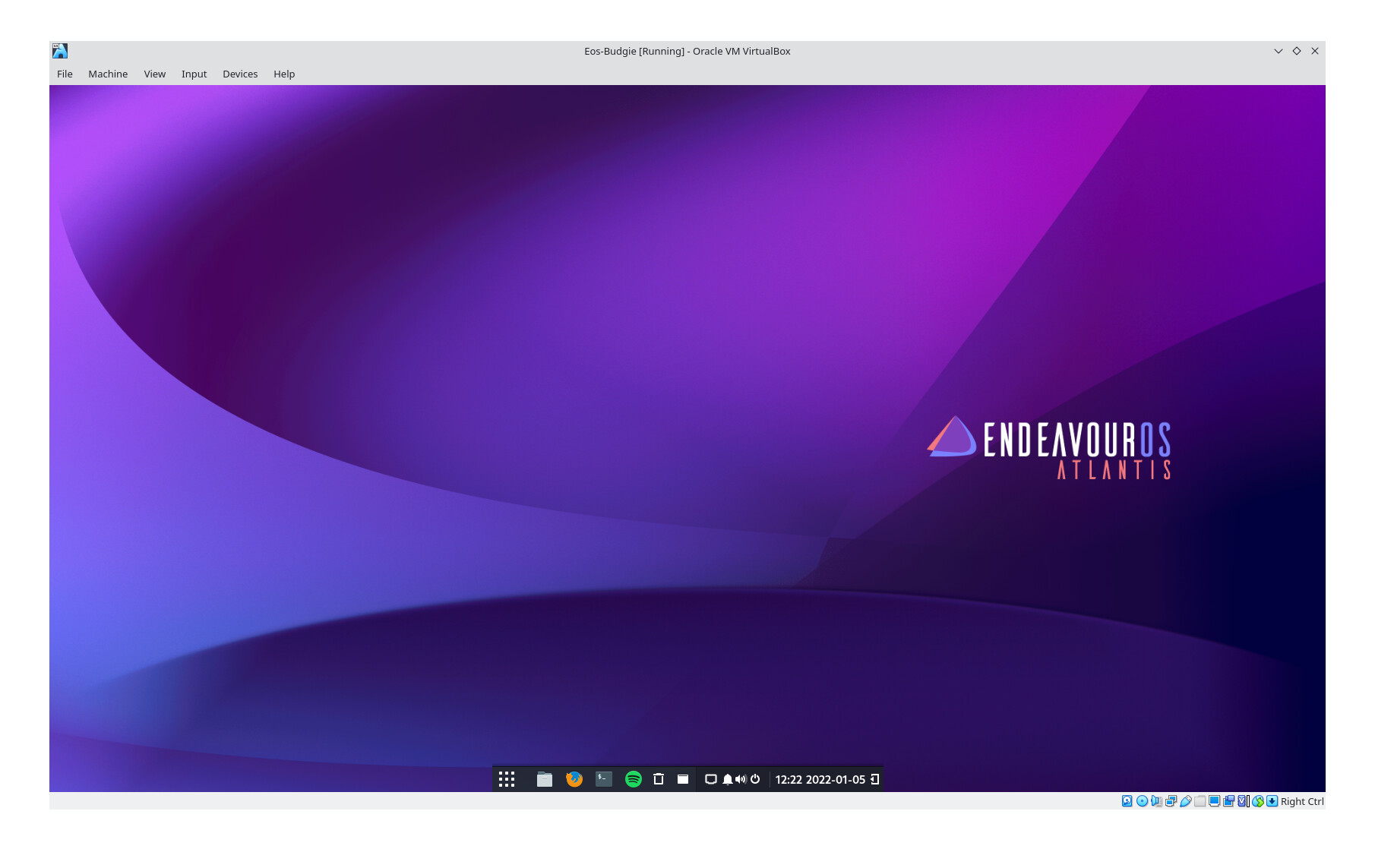Open the volume control speaker icon

pos(741,779)
